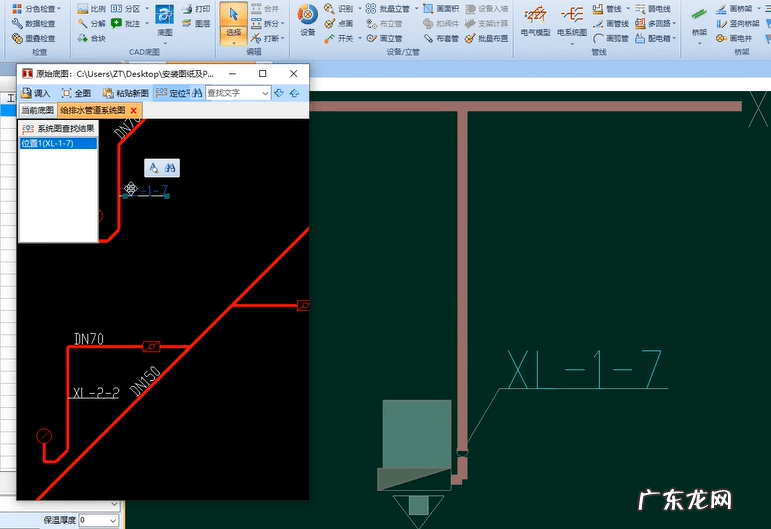
Task: Click the 电系统图 icon
Action: [573, 20]
